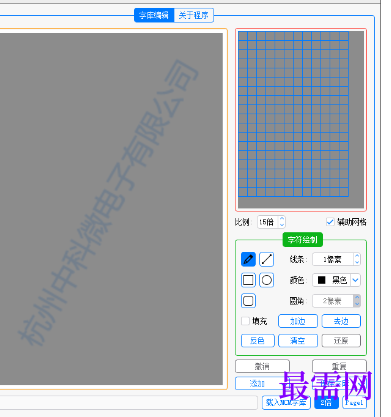Screen dimensions: 391x417
Task: Increase the disabled 圆角 corner radius
Action: click(x=357, y=298)
